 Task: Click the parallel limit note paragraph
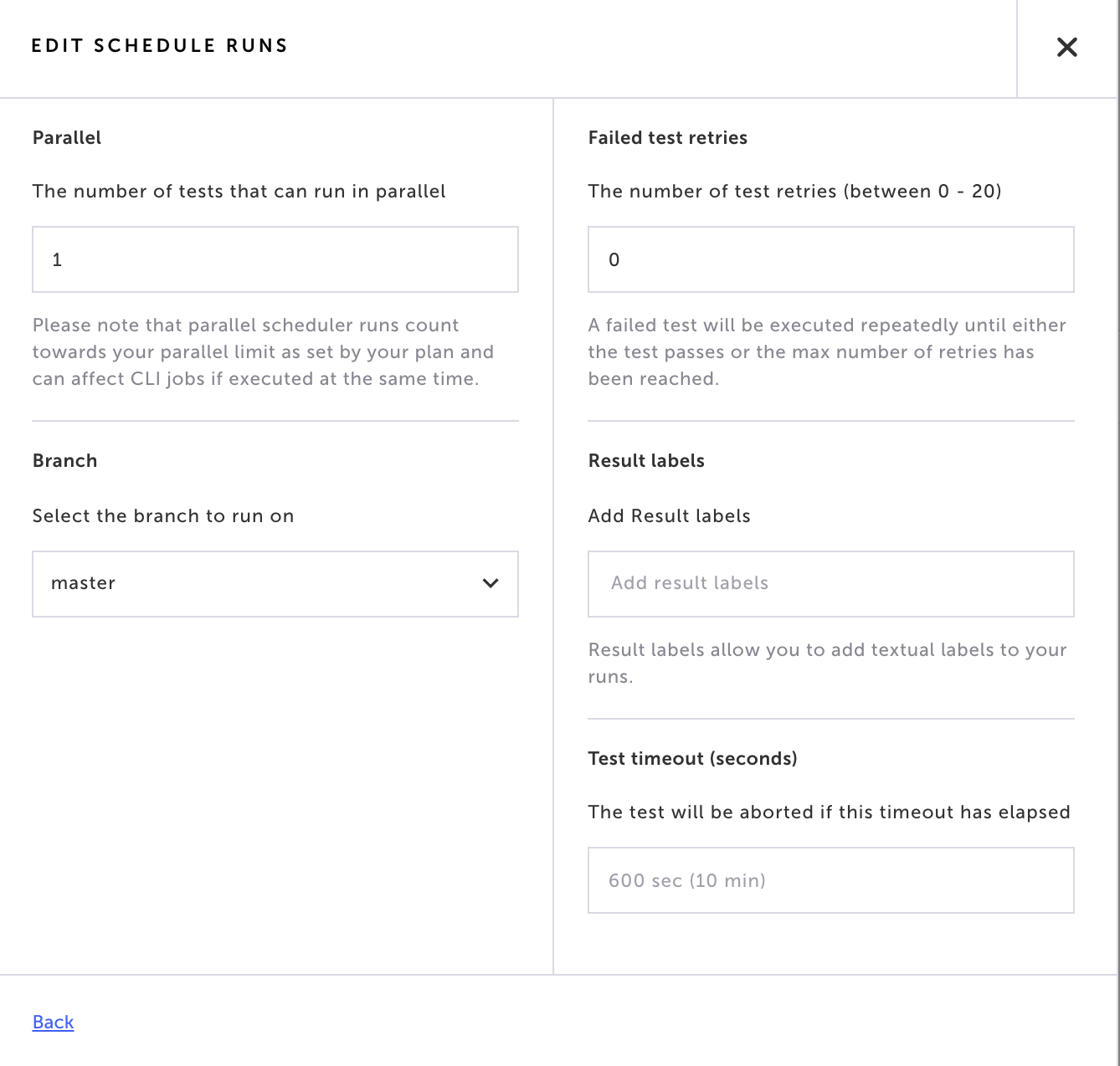click(263, 352)
